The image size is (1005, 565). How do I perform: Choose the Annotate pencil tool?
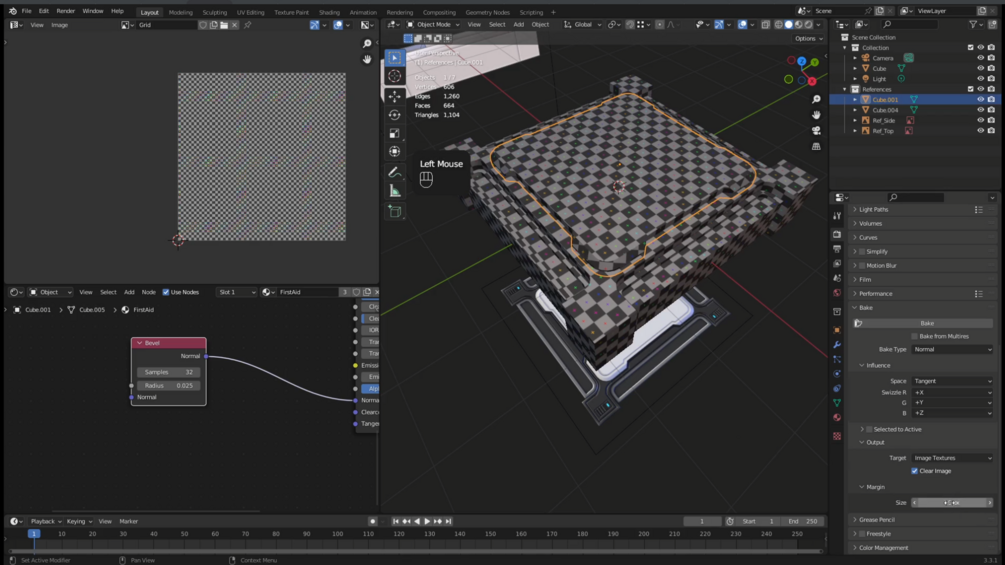click(395, 172)
